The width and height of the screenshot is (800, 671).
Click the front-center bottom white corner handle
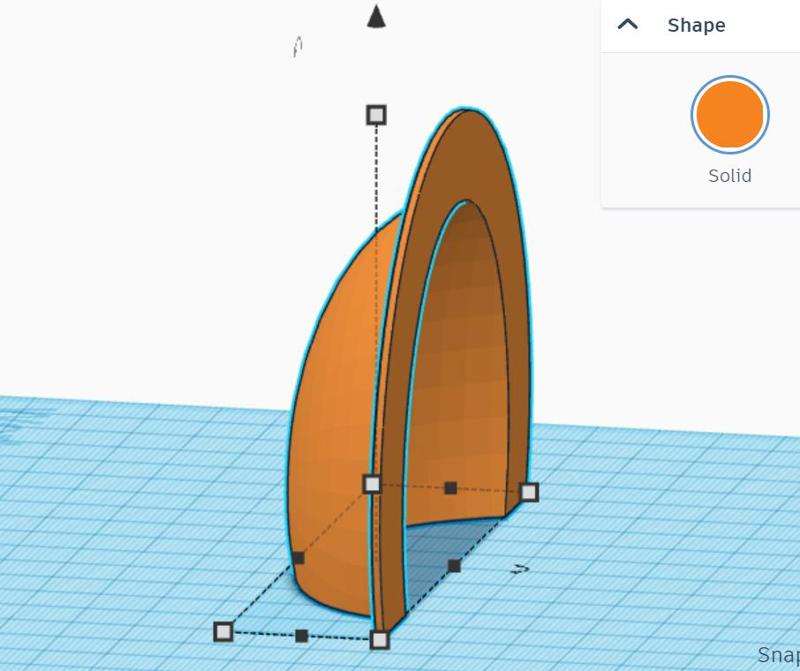pyautogui.click(x=380, y=640)
